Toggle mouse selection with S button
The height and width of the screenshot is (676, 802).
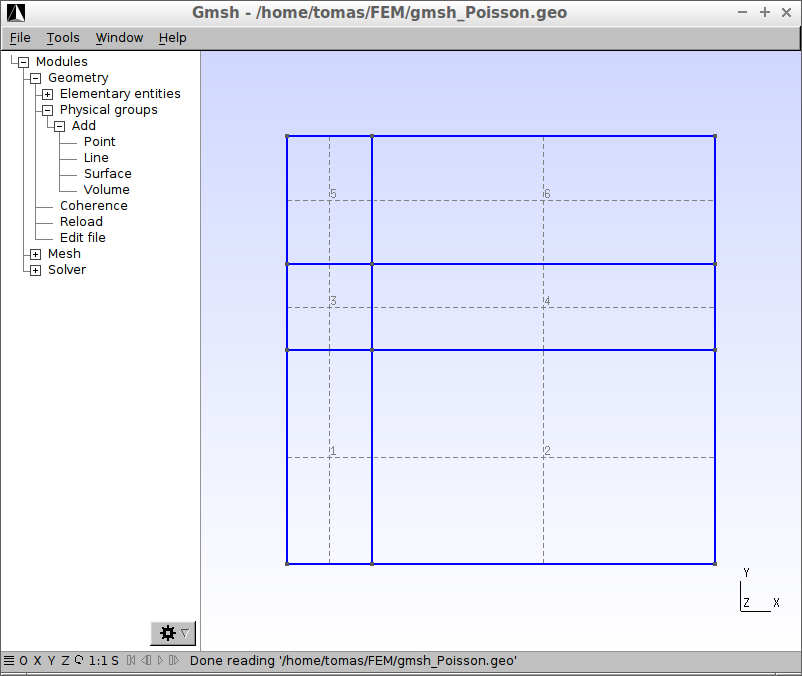(x=115, y=661)
